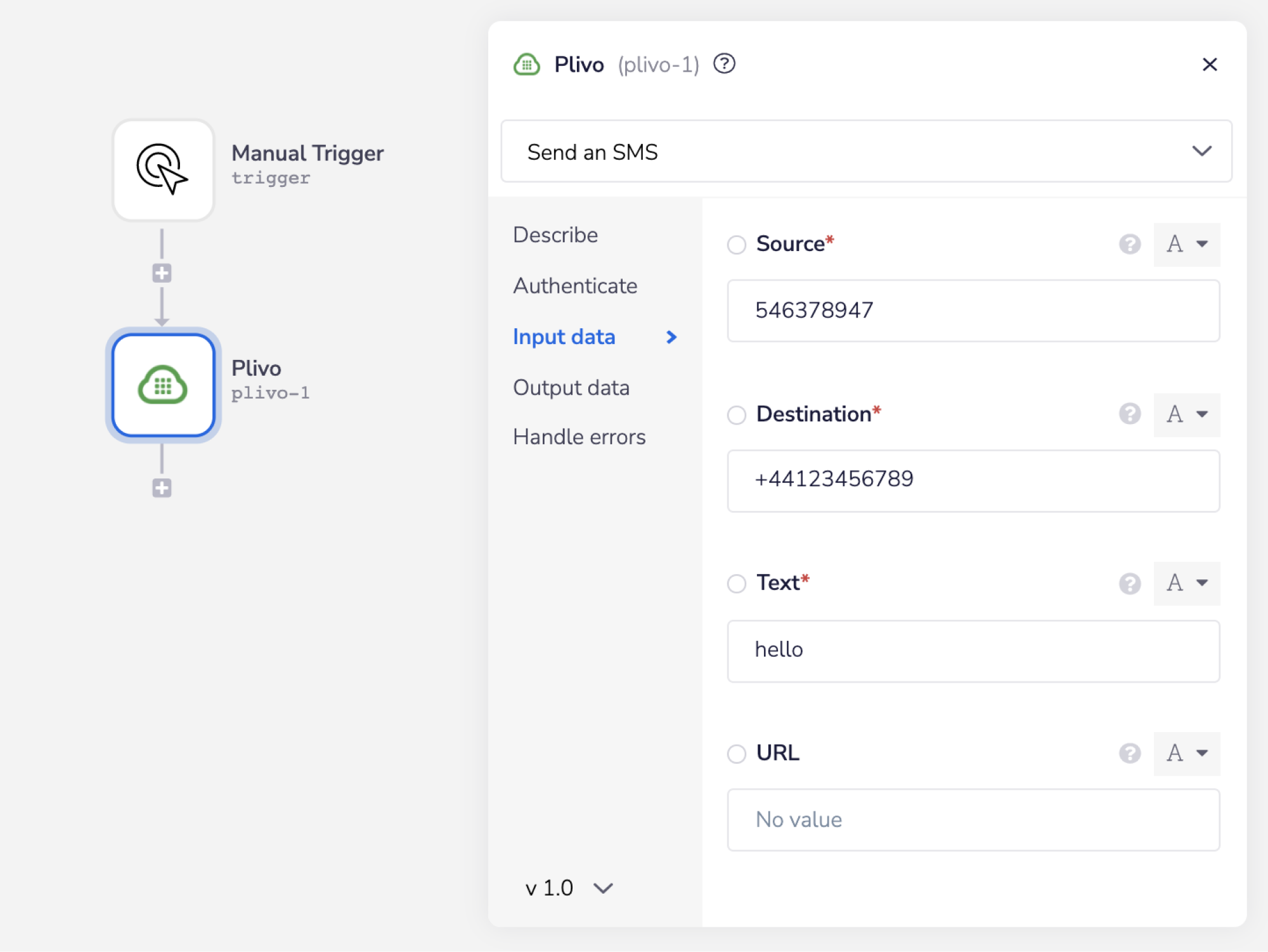
Task: Add step between trigger and Plivo
Action: 162,273
